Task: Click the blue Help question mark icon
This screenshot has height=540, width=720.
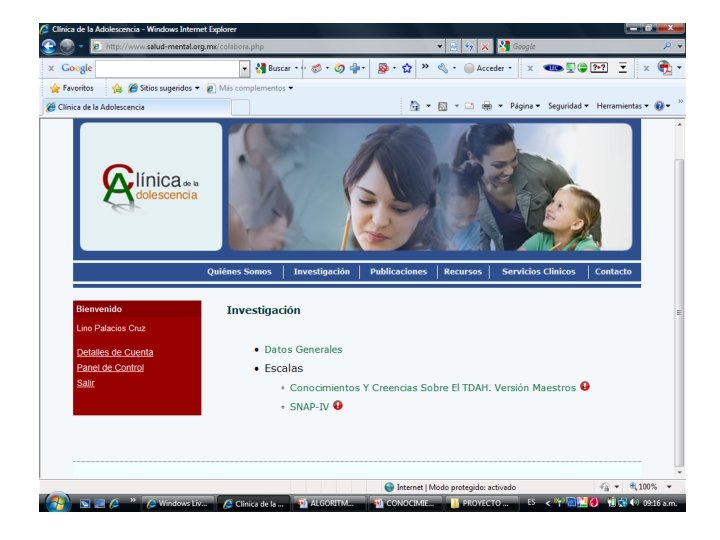Action: pos(659,106)
